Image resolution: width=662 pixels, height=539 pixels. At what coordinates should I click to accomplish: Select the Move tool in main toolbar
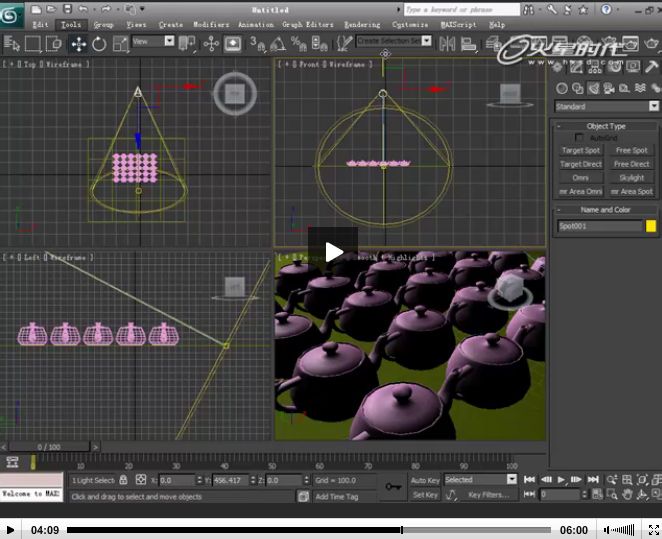coord(78,44)
